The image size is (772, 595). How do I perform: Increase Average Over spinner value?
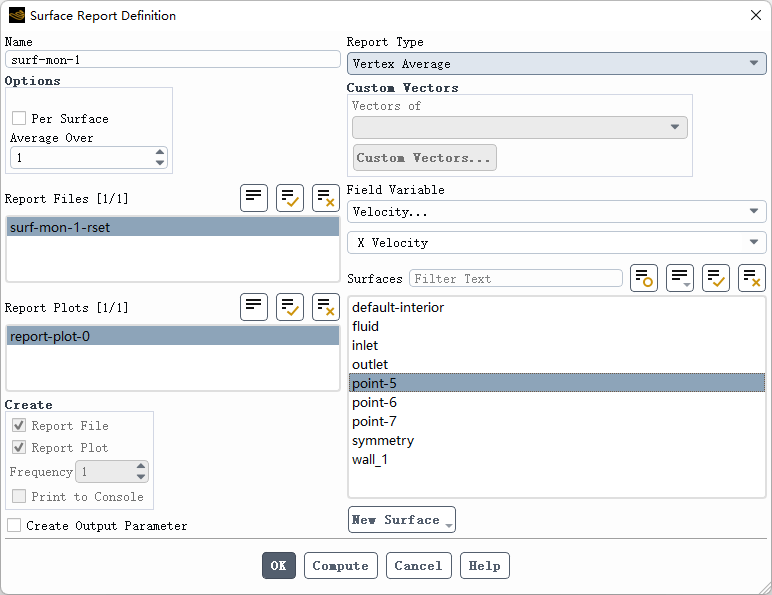(x=160, y=152)
